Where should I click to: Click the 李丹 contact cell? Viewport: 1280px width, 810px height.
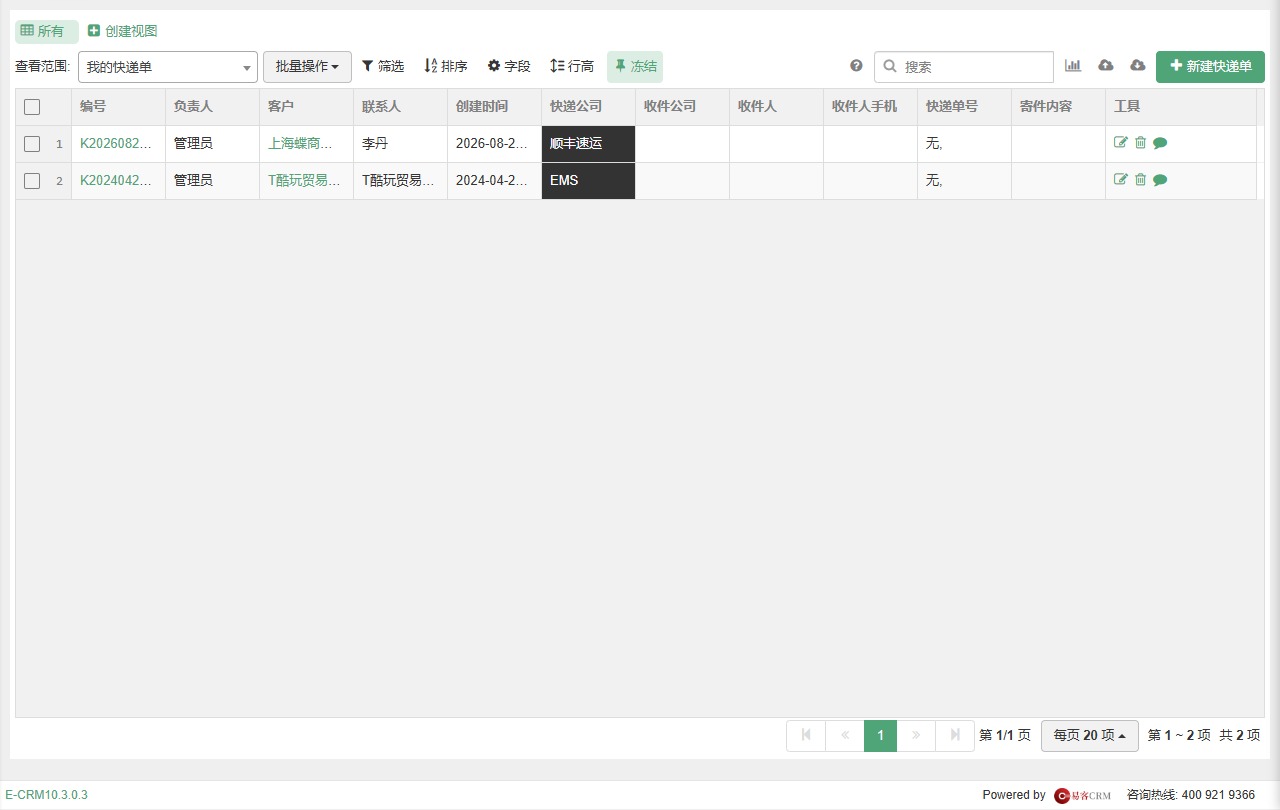(400, 144)
